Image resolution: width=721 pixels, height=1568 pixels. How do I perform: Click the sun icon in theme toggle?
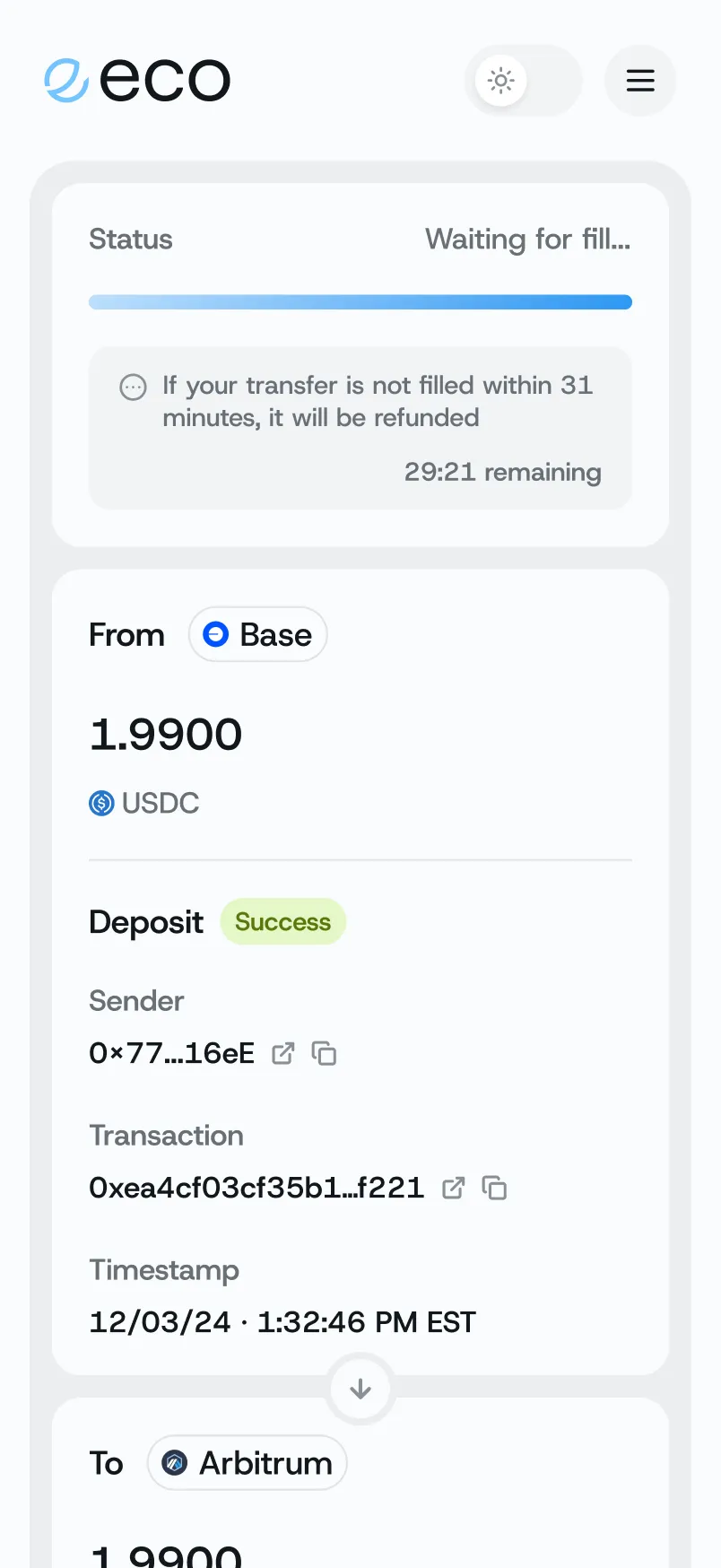click(501, 81)
